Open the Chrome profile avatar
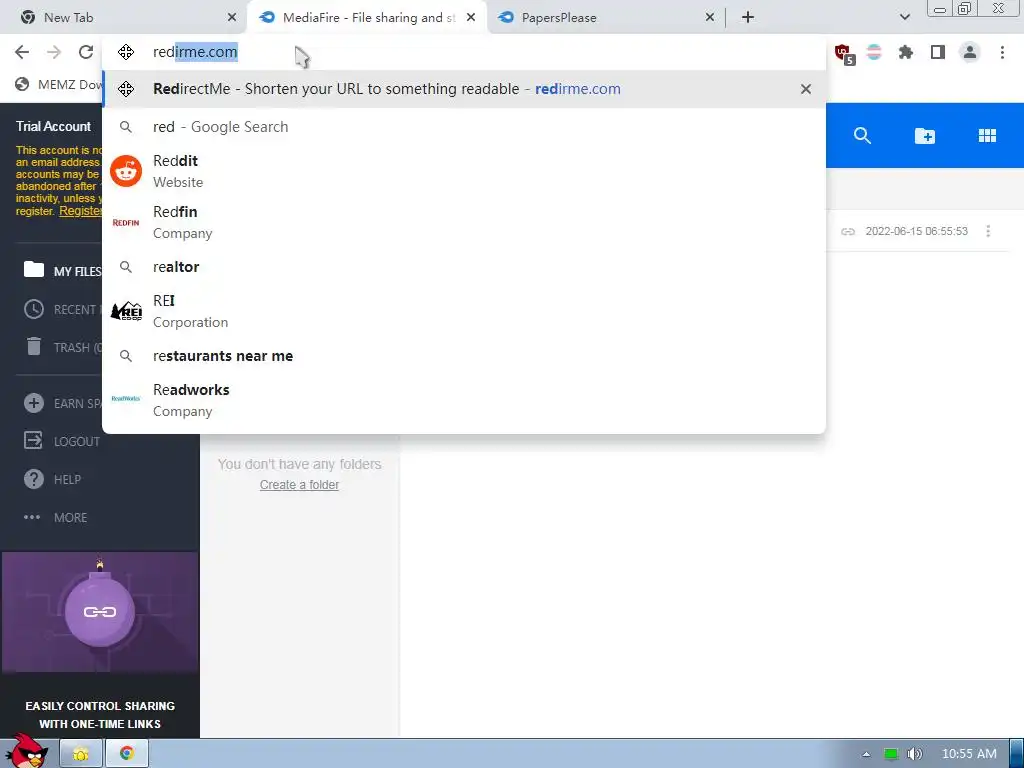1024x768 pixels. (x=970, y=52)
